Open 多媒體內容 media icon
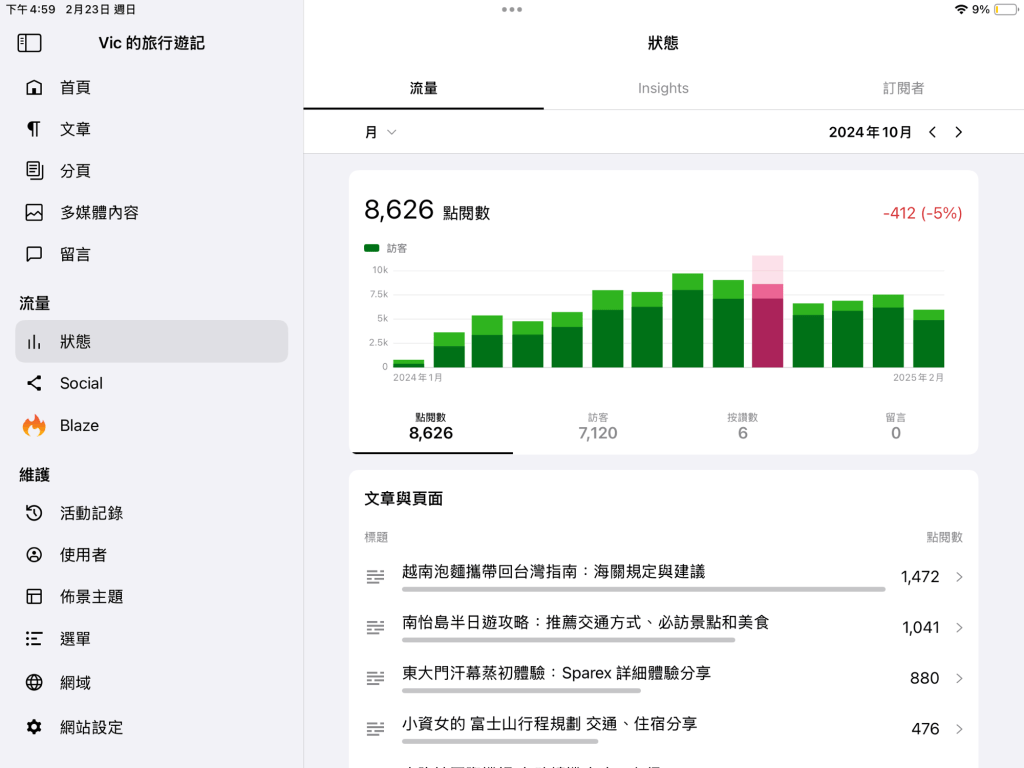Image resolution: width=1024 pixels, height=768 pixels. pyautogui.click(x=34, y=212)
